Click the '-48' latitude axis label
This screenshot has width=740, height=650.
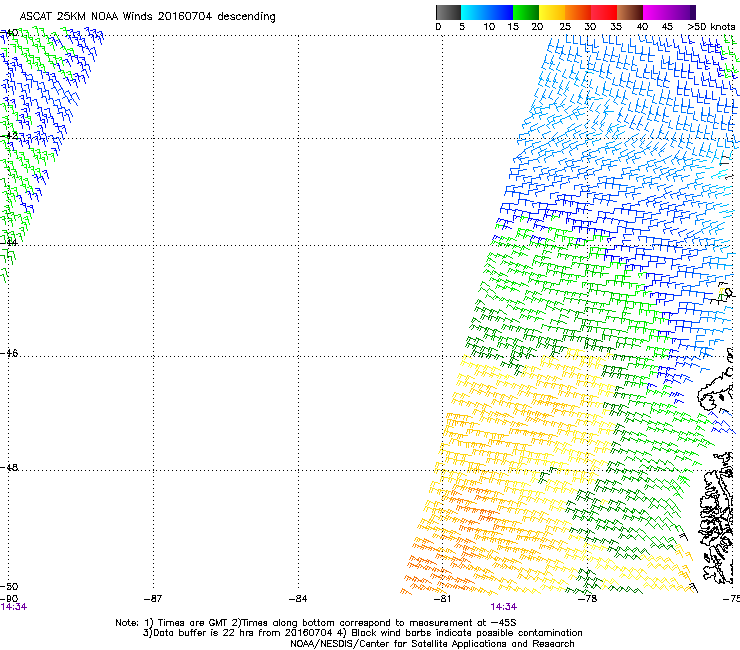(9, 467)
